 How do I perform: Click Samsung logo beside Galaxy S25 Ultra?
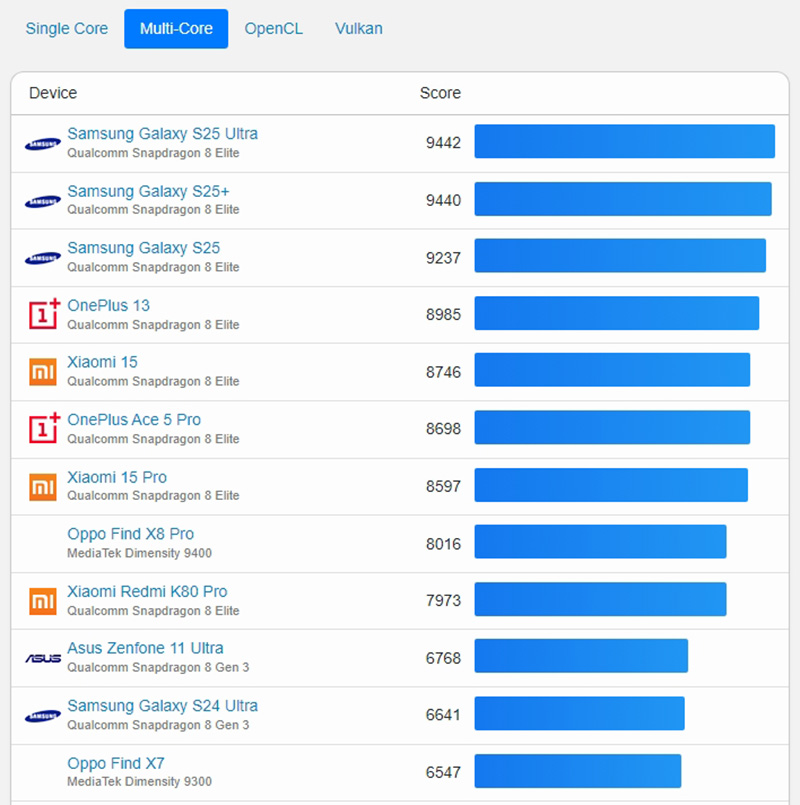tap(43, 144)
